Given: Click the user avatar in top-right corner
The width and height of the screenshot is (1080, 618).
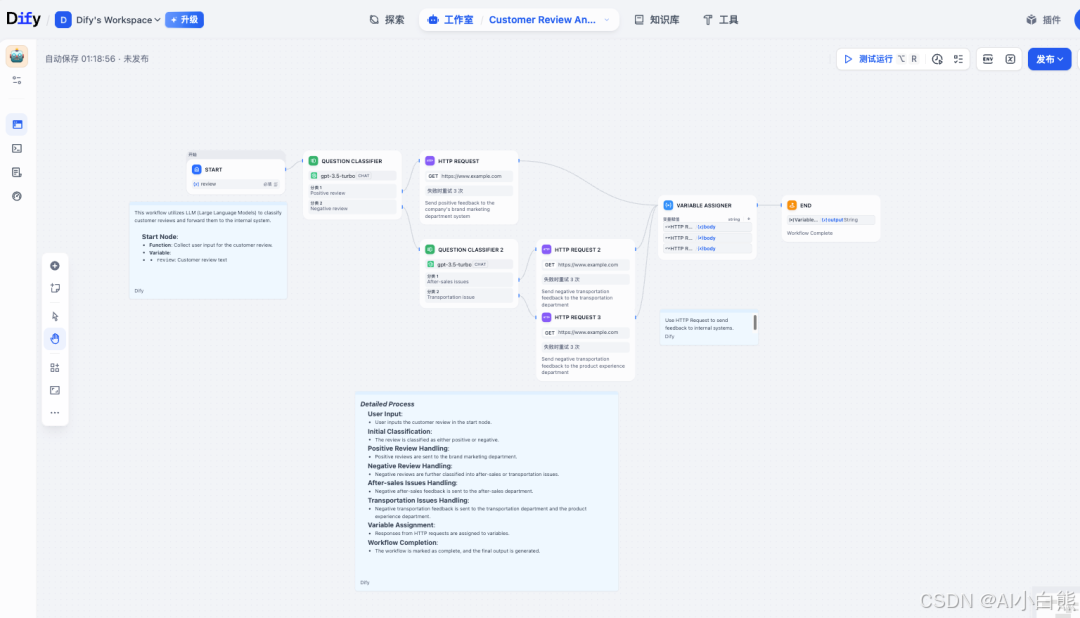Looking at the screenshot, I should [1077, 19].
